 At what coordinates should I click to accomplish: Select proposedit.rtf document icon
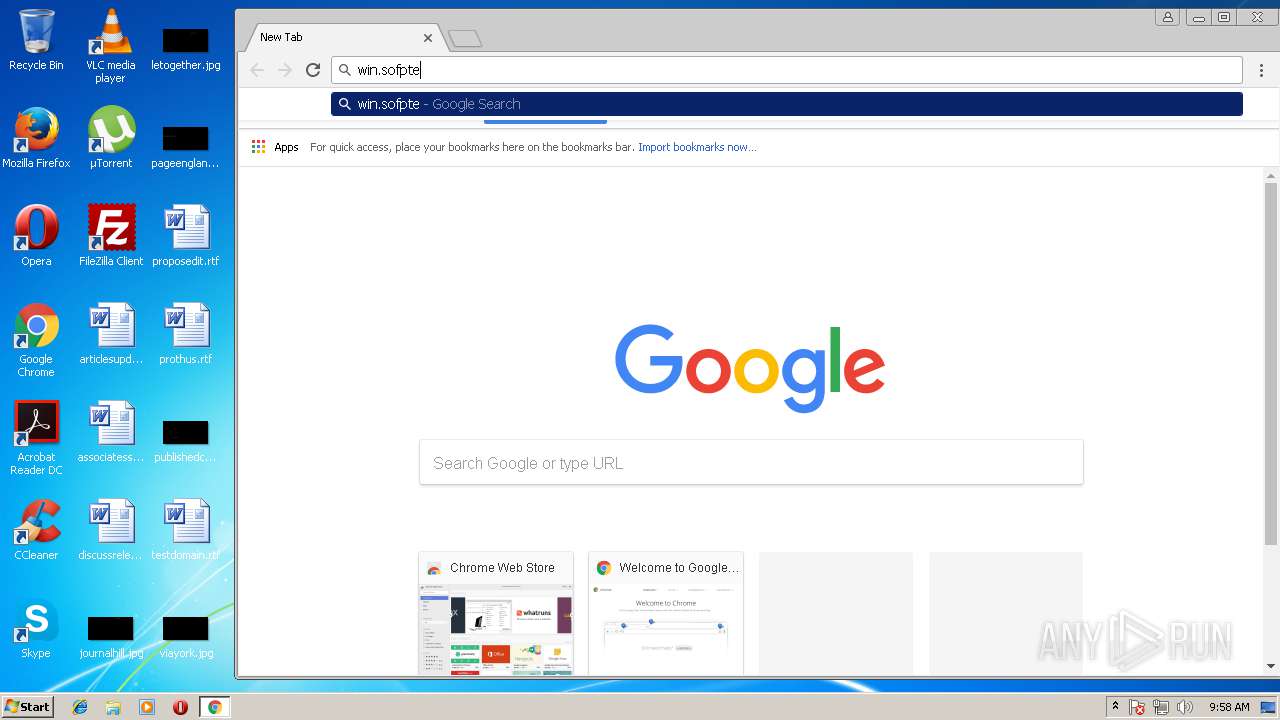(185, 236)
